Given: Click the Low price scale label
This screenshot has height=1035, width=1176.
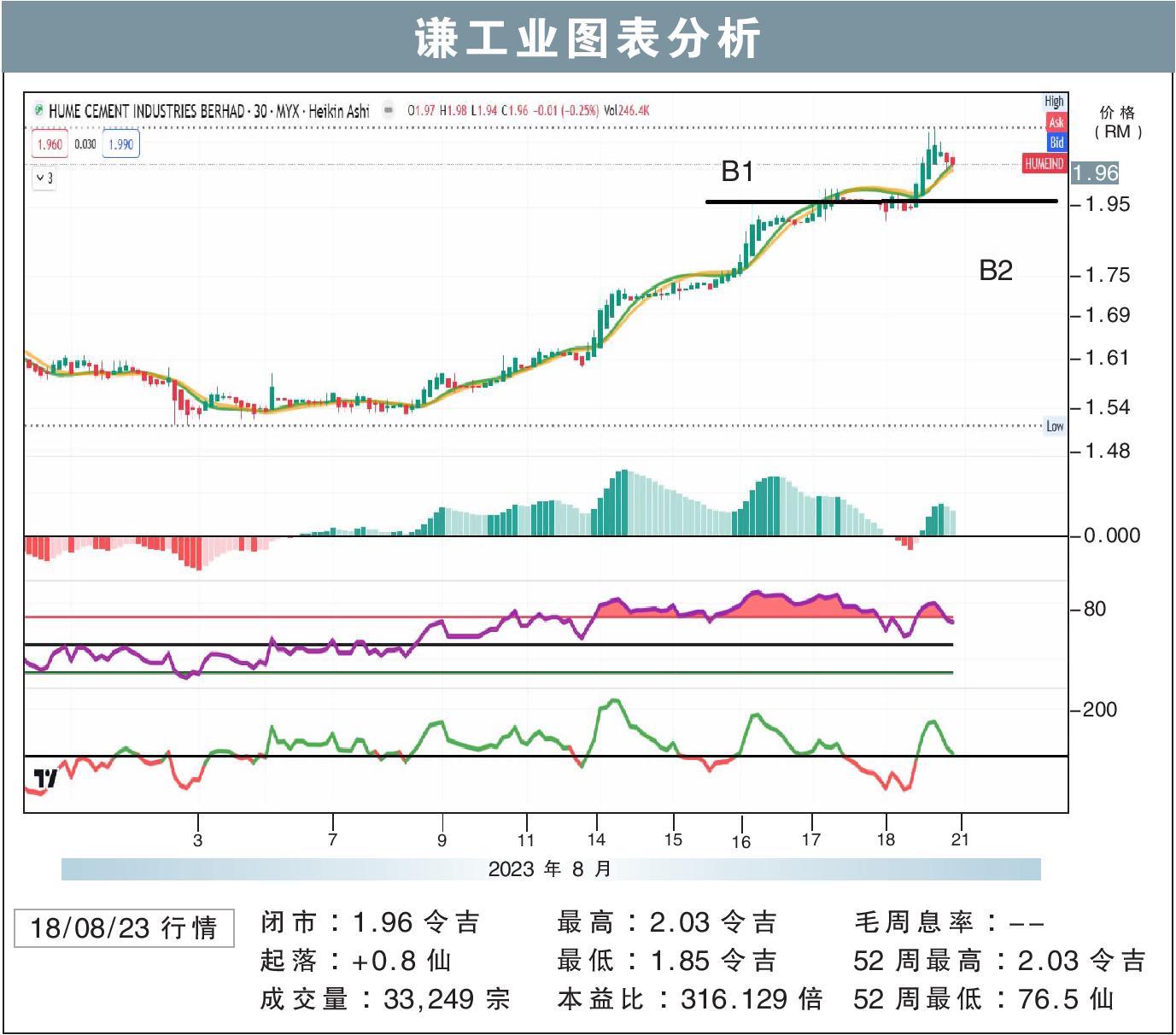Looking at the screenshot, I should [x=1055, y=426].
